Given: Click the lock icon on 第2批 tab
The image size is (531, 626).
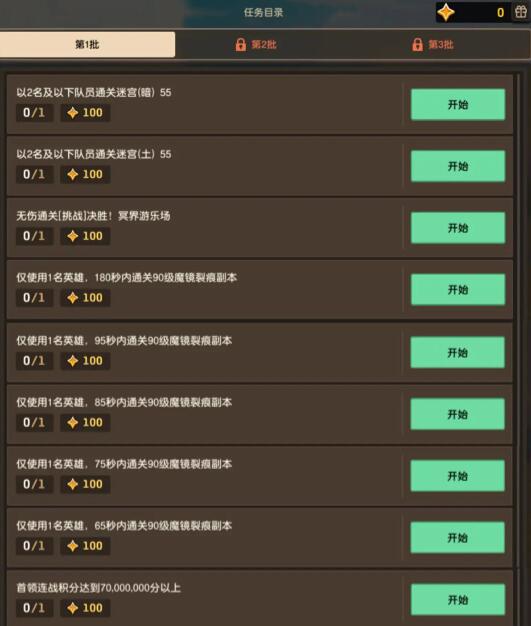Looking at the screenshot, I should (240, 44).
